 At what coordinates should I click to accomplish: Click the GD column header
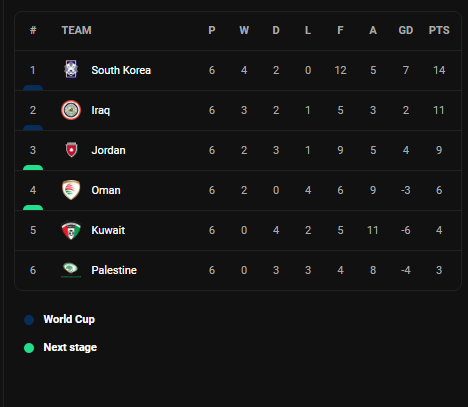(x=406, y=30)
